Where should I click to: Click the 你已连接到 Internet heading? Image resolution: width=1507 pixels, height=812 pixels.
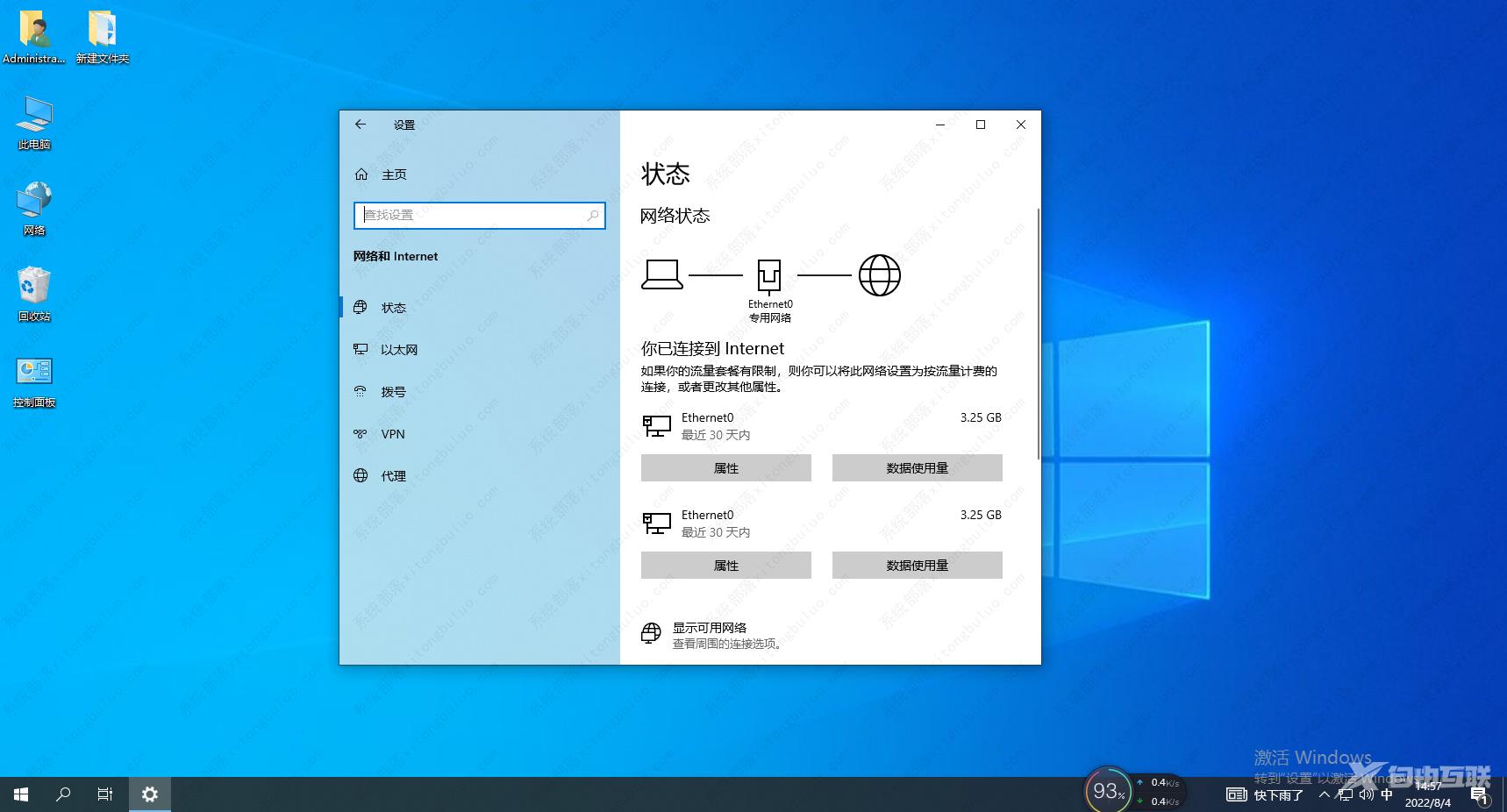click(x=712, y=348)
